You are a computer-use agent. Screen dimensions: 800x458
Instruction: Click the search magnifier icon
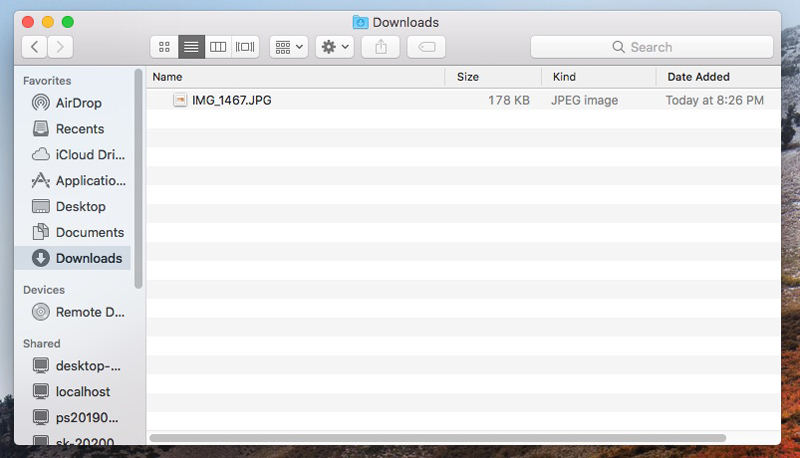coord(618,47)
